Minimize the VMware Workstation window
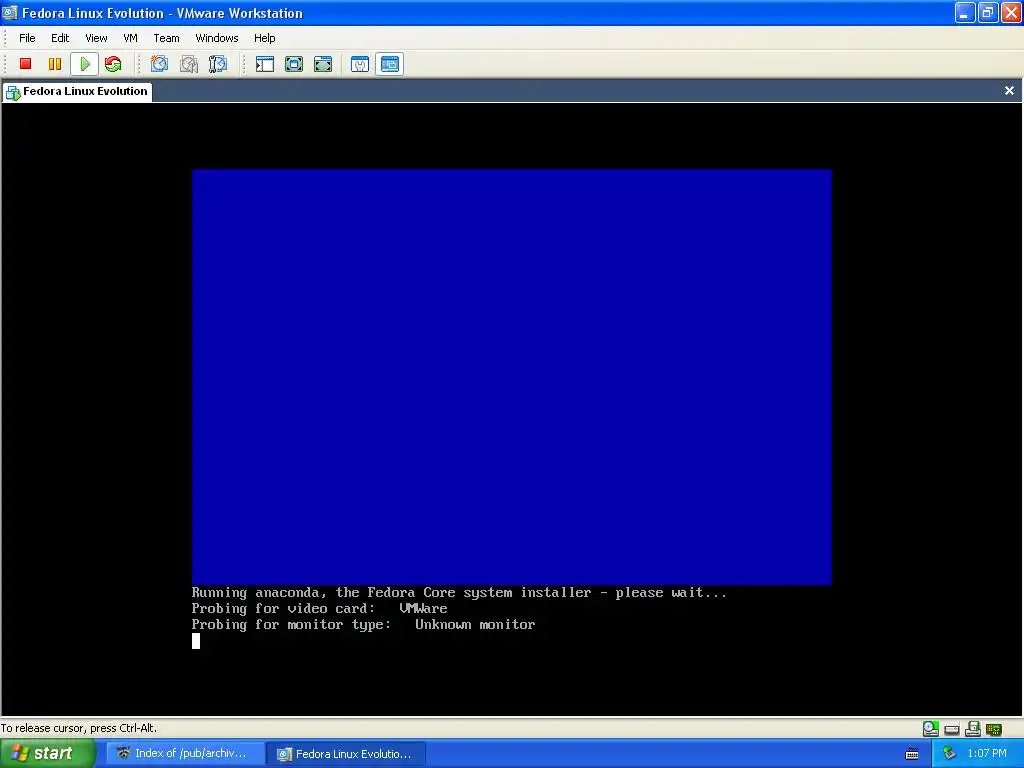Viewport: 1024px width, 768px height. click(965, 13)
